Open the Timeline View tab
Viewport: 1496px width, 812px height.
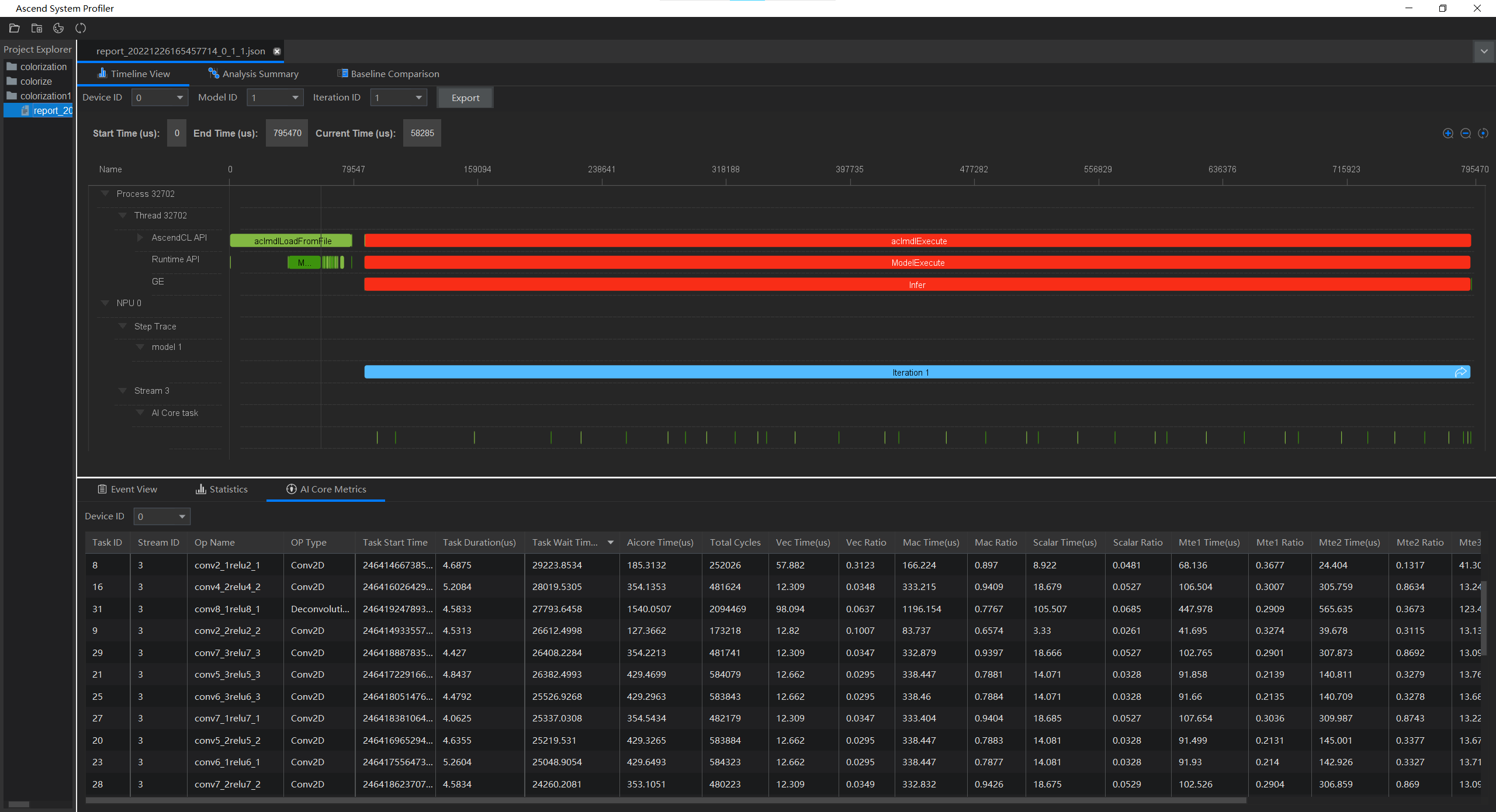(134, 74)
